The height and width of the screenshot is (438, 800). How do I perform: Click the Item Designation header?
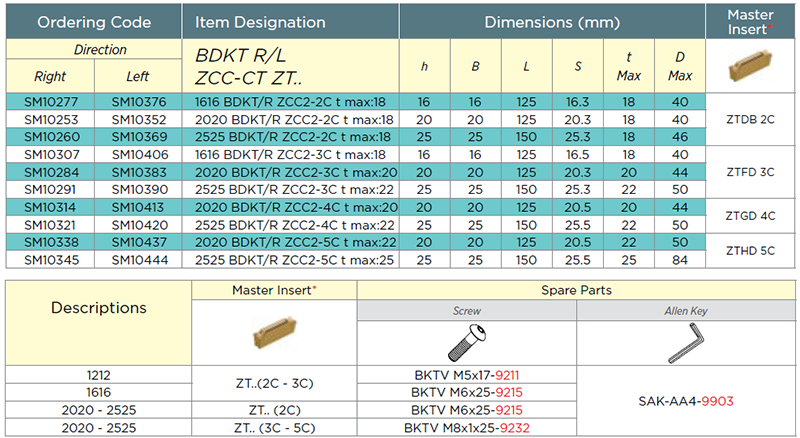[x=260, y=22]
